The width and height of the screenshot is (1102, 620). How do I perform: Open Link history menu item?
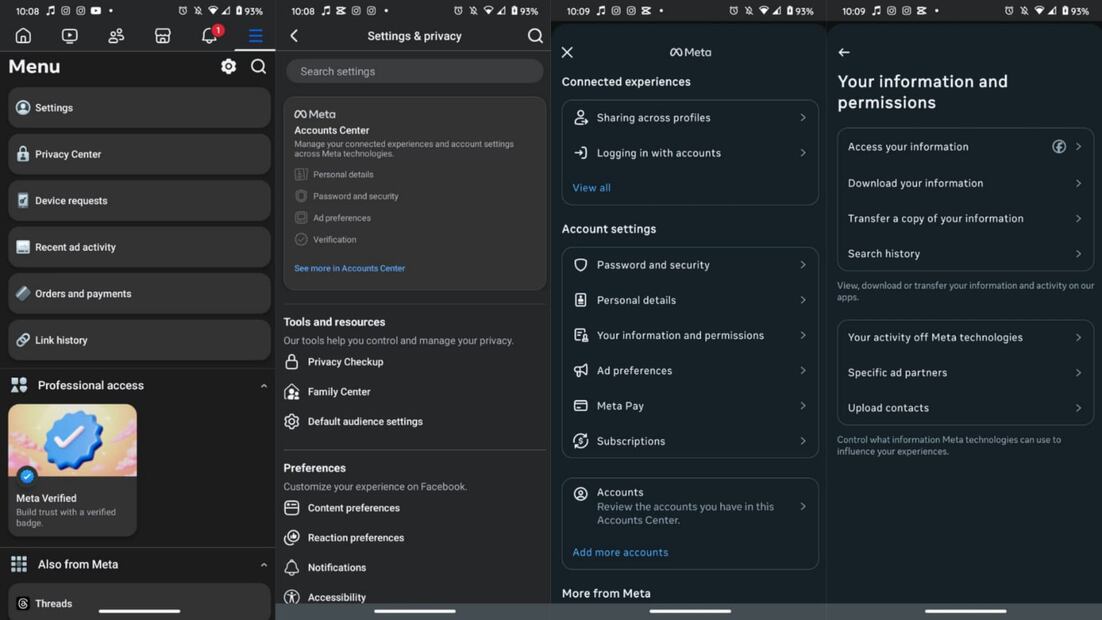click(x=139, y=340)
